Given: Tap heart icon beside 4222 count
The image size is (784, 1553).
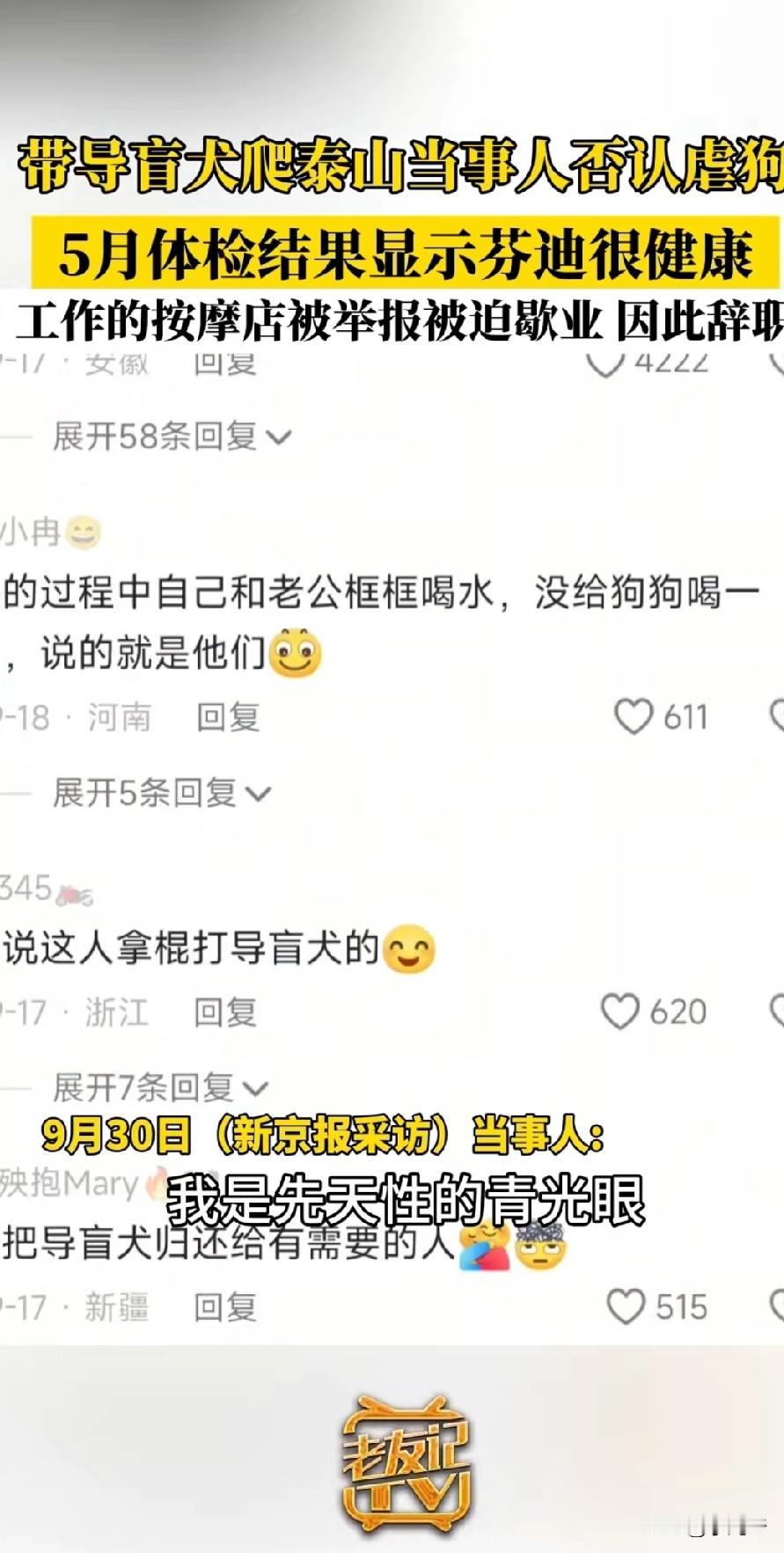Looking at the screenshot, I should [x=605, y=363].
